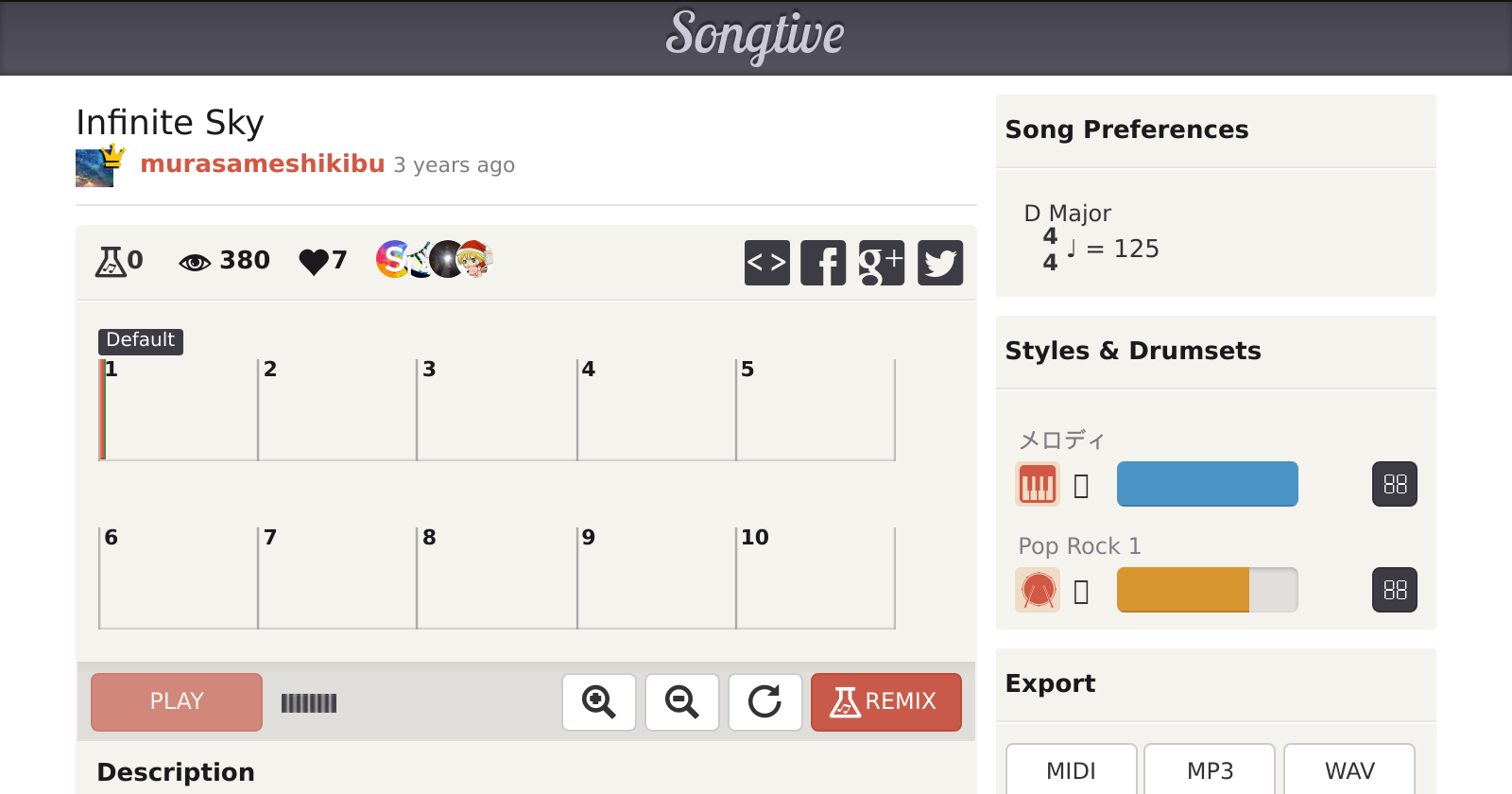
Task: Share the song on Twitter
Action: click(939, 263)
